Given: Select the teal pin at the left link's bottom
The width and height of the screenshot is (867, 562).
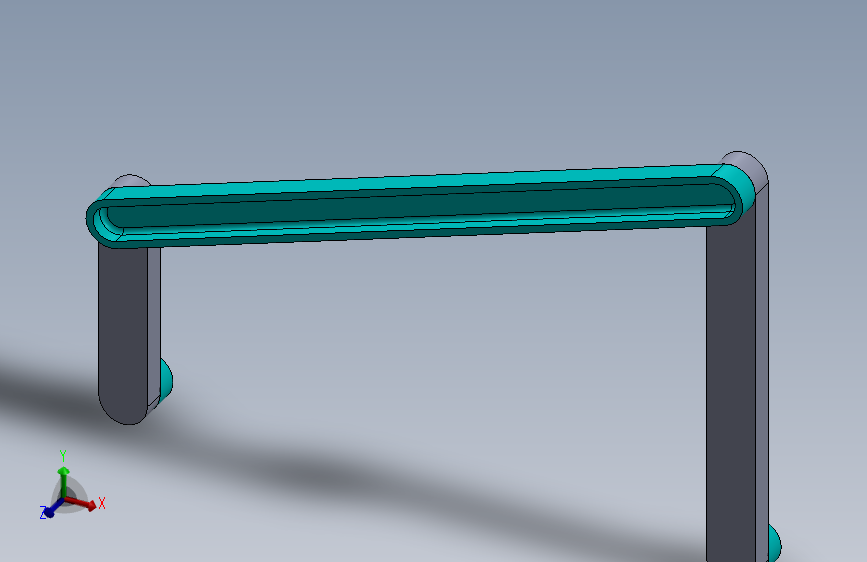Looking at the screenshot, I should [x=166, y=379].
